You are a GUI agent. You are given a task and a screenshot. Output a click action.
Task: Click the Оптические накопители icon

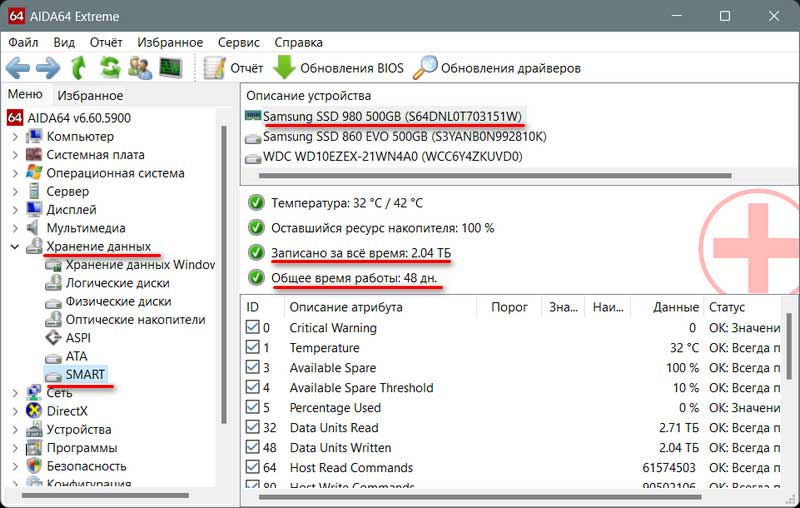coord(53,319)
